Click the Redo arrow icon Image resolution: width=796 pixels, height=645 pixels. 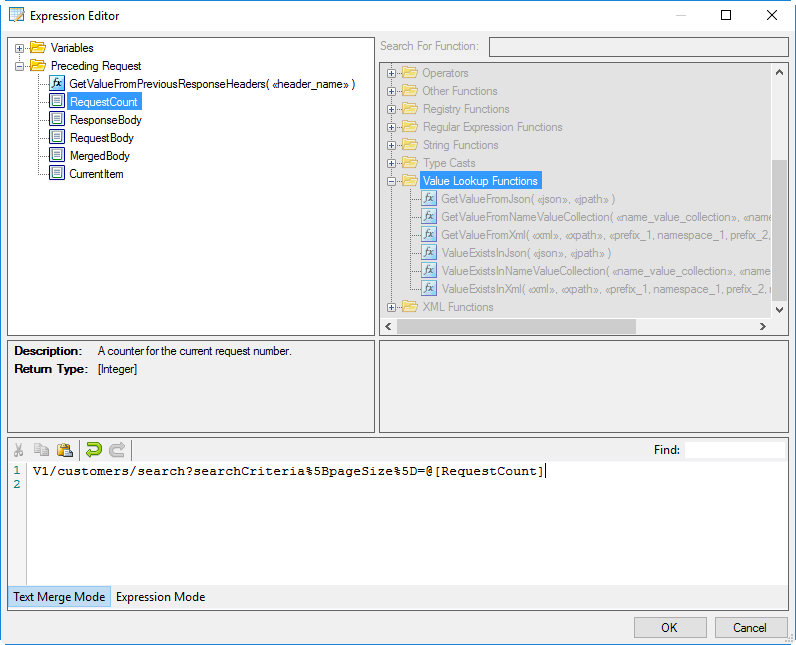[x=117, y=450]
